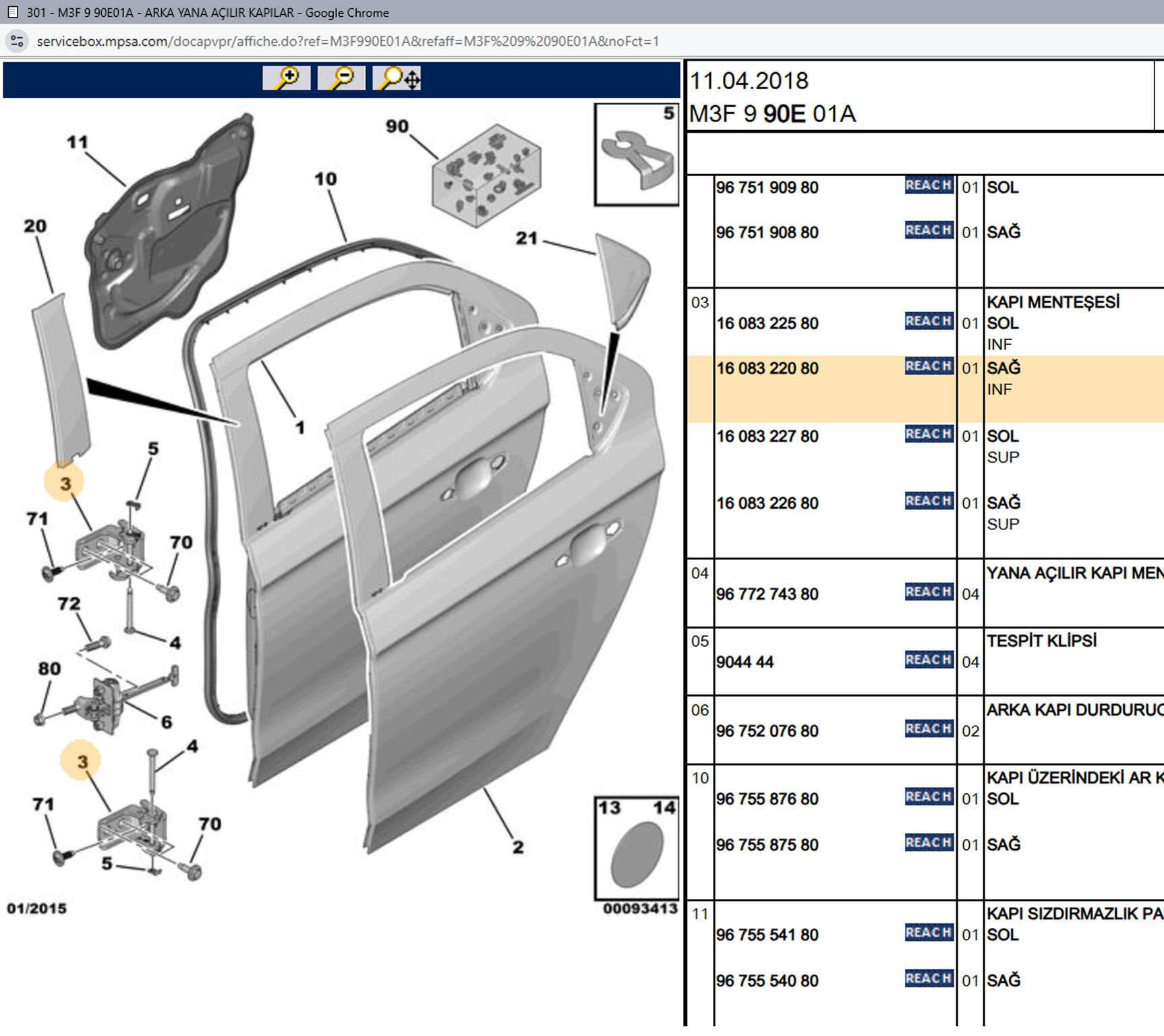The image size is (1164, 1036).
Task: Select part number 16 083 225 80
Action: point(767,324)
